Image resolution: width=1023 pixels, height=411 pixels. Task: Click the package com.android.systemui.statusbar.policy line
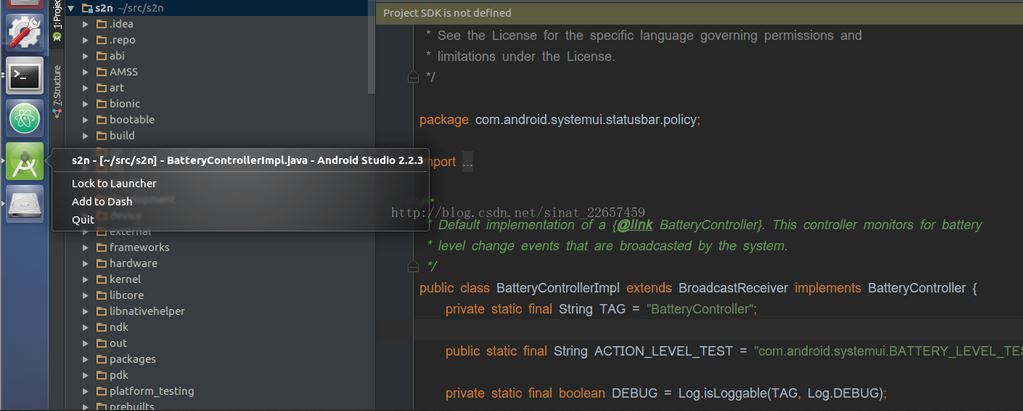point(560,120)
